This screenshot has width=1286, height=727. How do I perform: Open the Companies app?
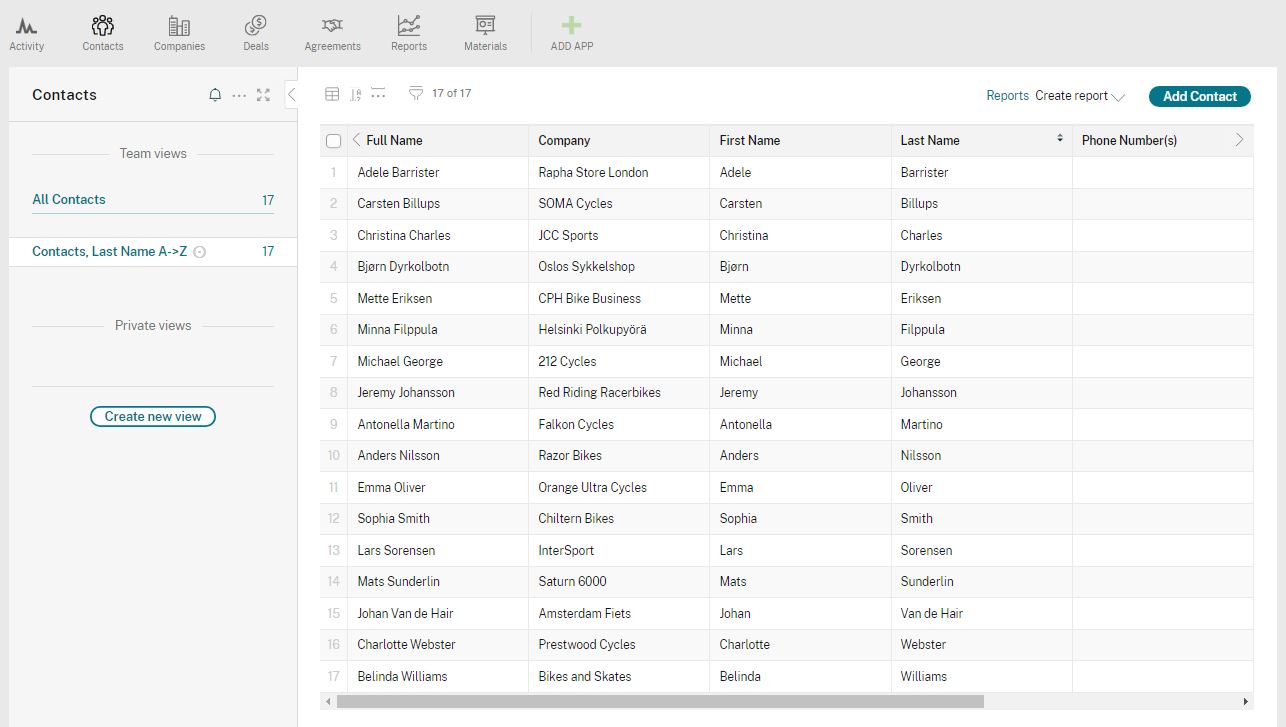[179, 33]
